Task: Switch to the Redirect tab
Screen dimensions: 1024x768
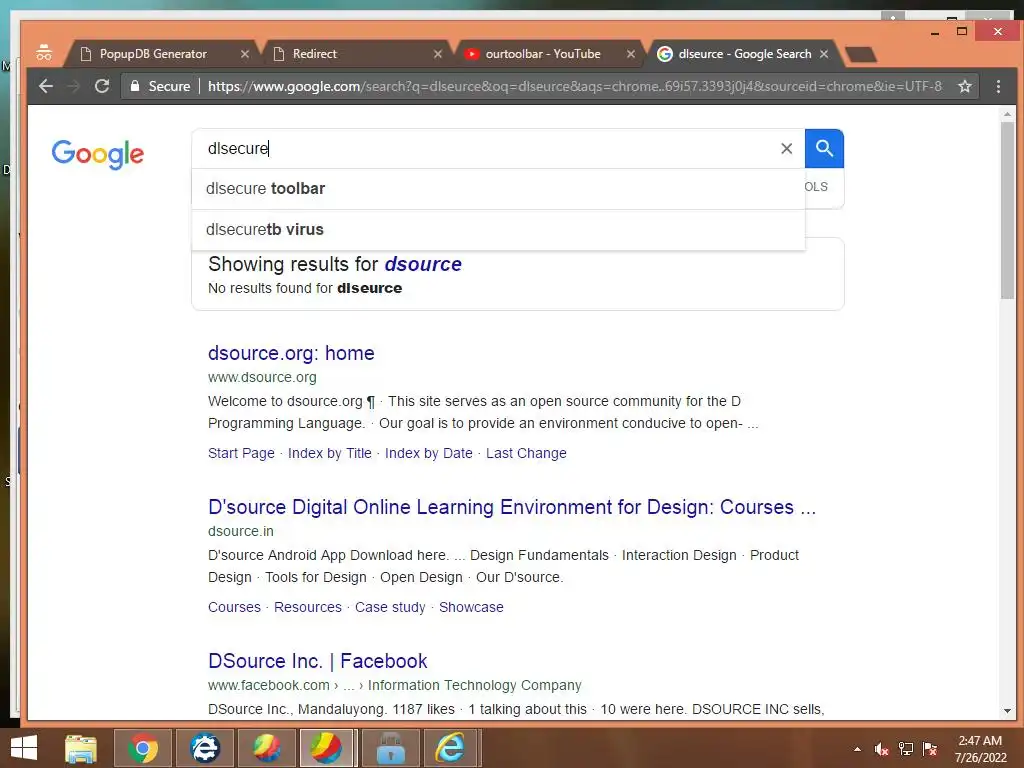Action: pos(353,54)
